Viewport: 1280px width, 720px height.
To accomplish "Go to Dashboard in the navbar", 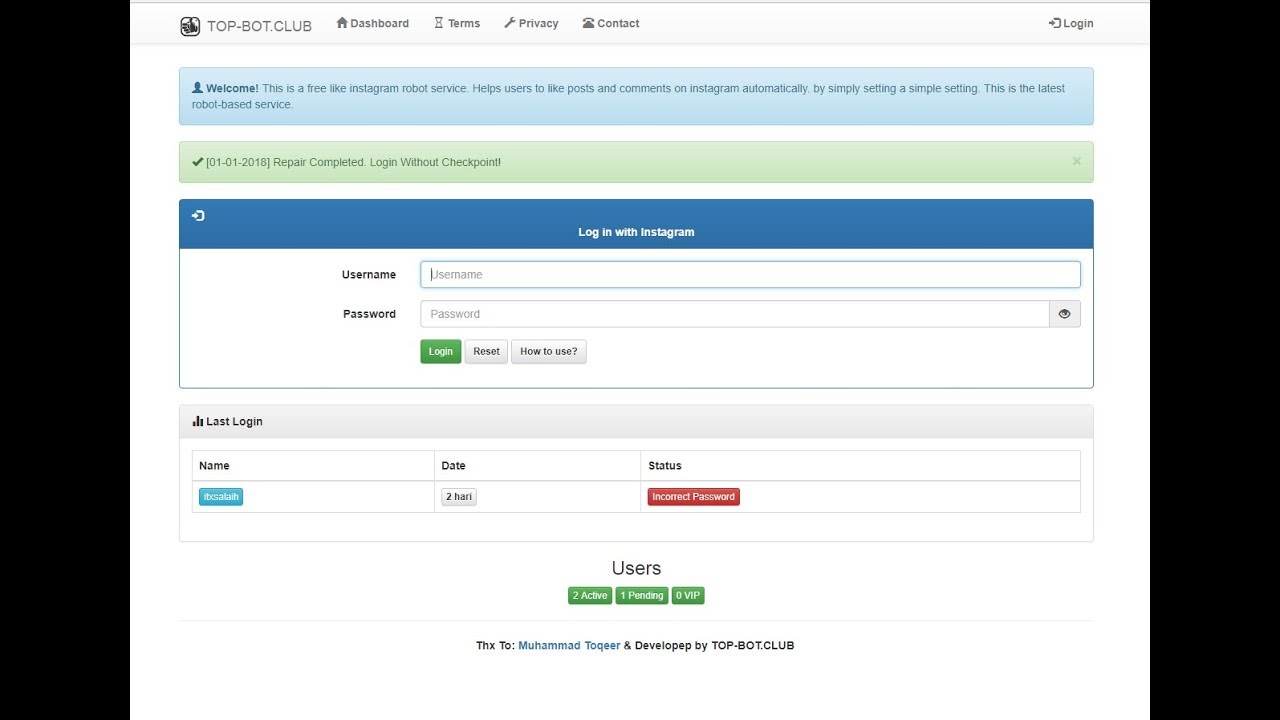I will pyautogui.click(x=373, y=23).
